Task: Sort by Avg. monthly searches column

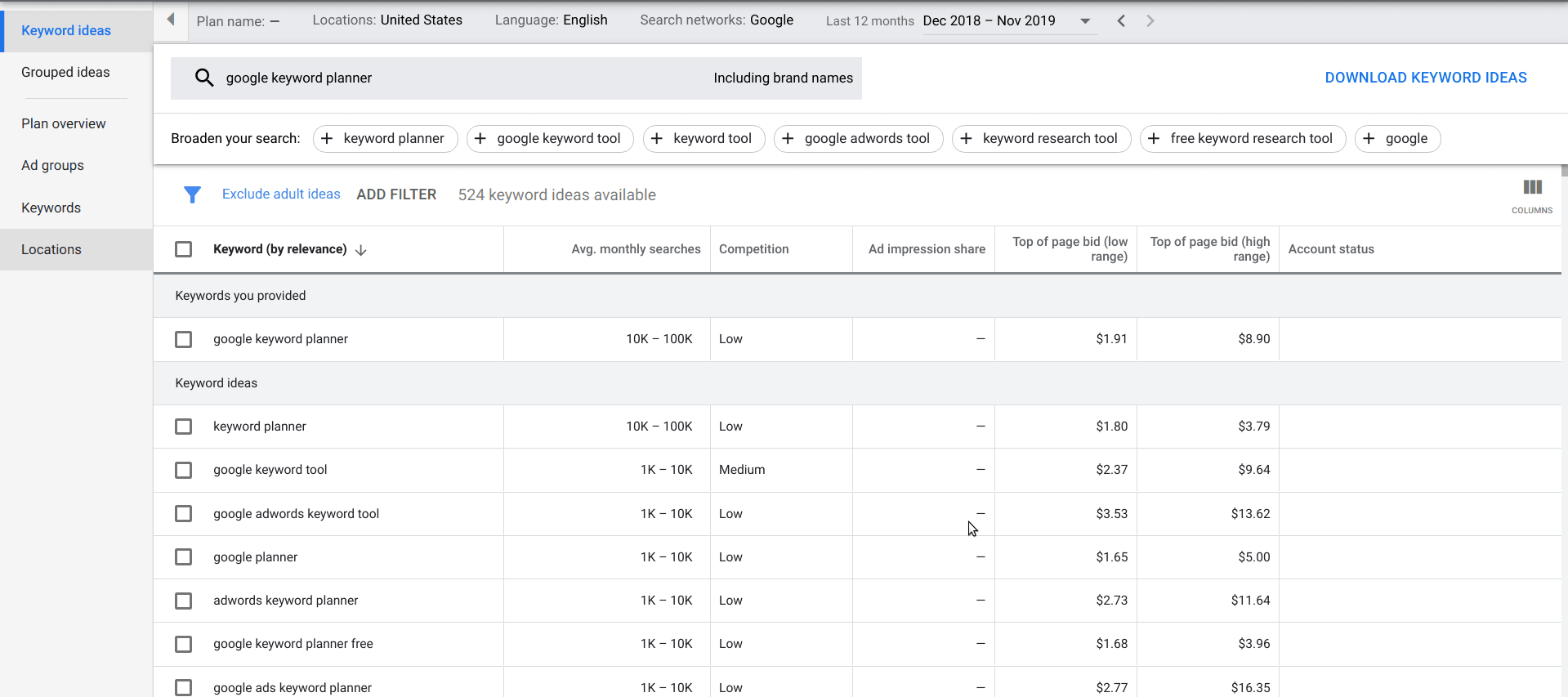Action: (636, 249)
